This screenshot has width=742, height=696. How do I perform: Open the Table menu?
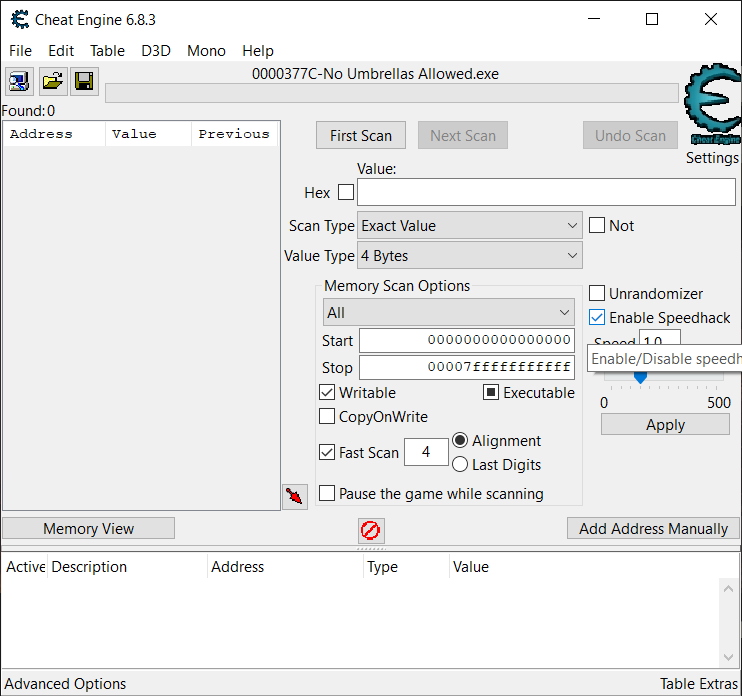tap(107, 51)
